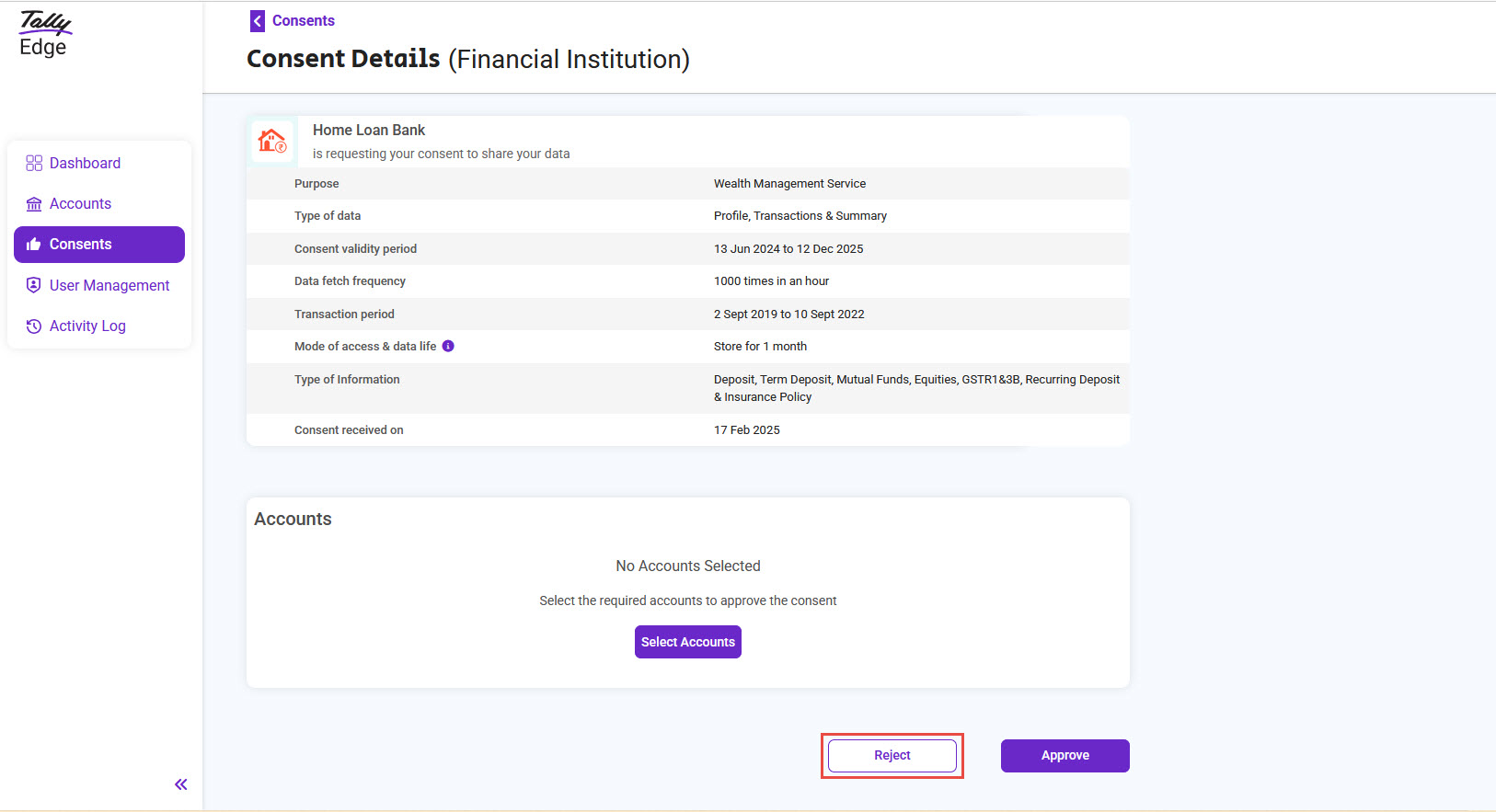Viewport: 1496px width, 812px height.
Task: Click the back arrow beside Consents breadcrumb
Action: [258, 21]
